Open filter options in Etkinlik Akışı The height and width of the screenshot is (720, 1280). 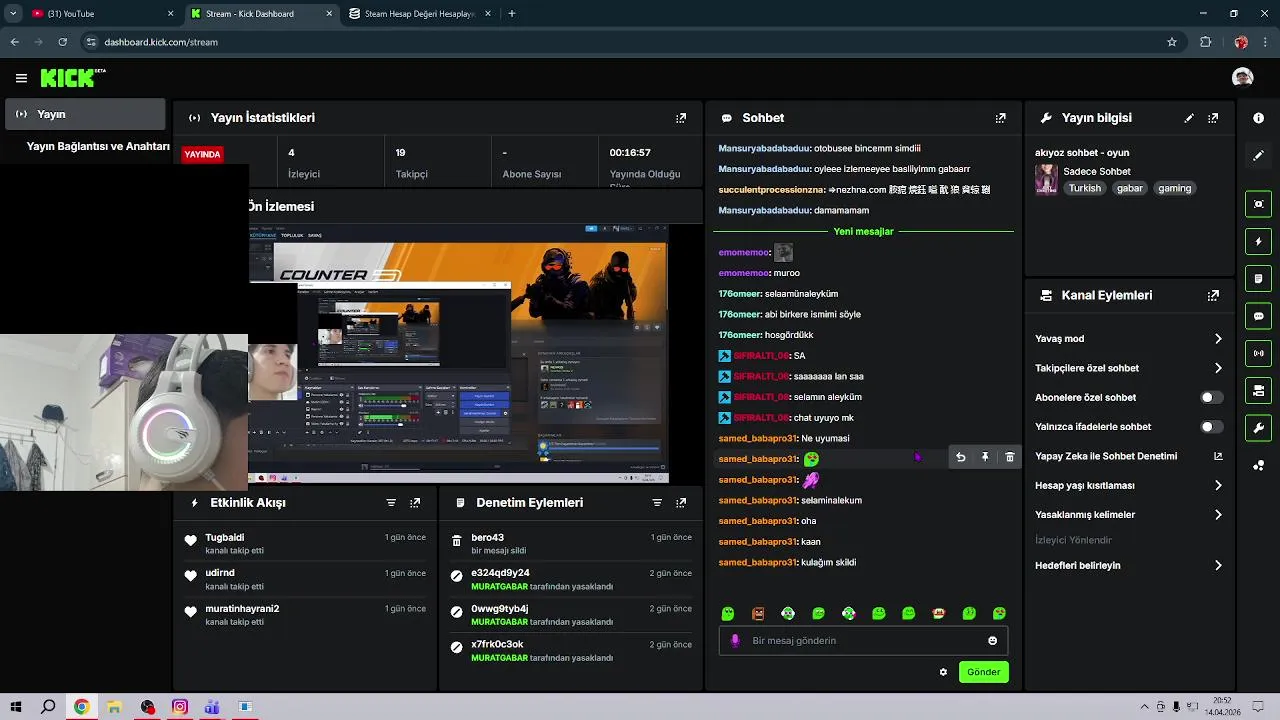[x=391, y=503]
